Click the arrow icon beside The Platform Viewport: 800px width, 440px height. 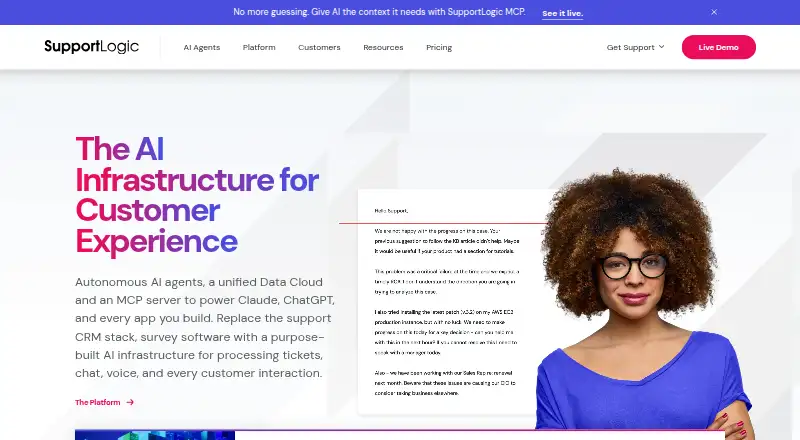pos(130,402)
